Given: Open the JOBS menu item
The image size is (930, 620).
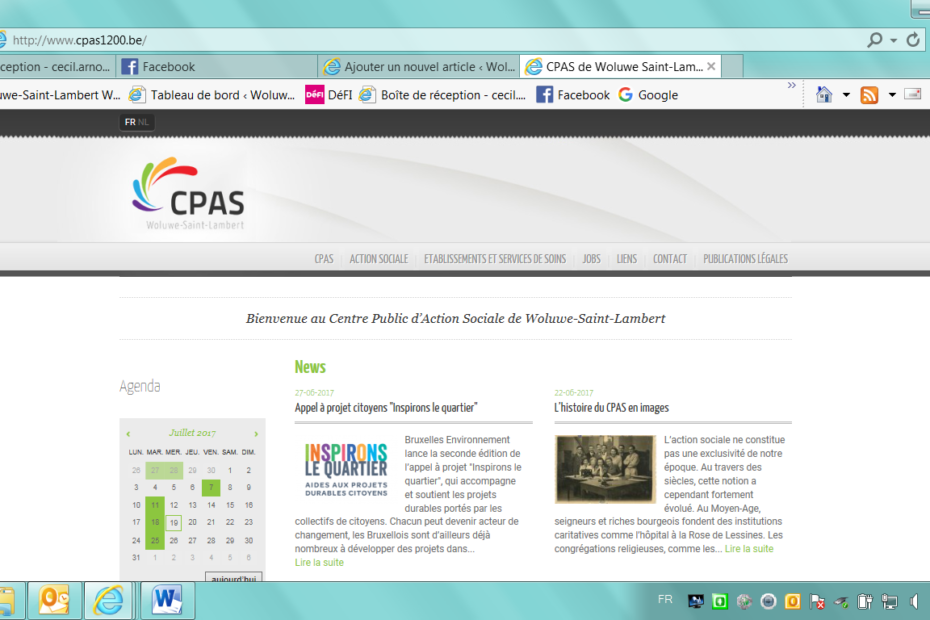Looking at the screenshot, I should [x=591, y=259].
